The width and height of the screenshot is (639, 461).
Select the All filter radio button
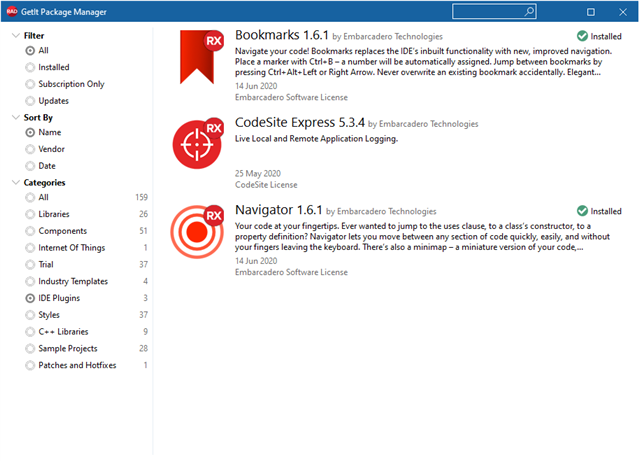pyautogui.click(x=30, y=51)
